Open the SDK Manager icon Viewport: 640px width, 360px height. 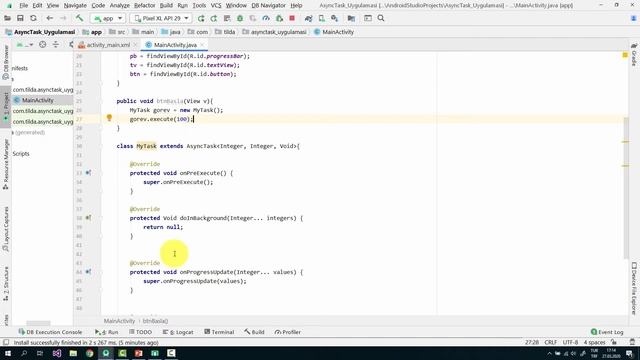point(335,18)
